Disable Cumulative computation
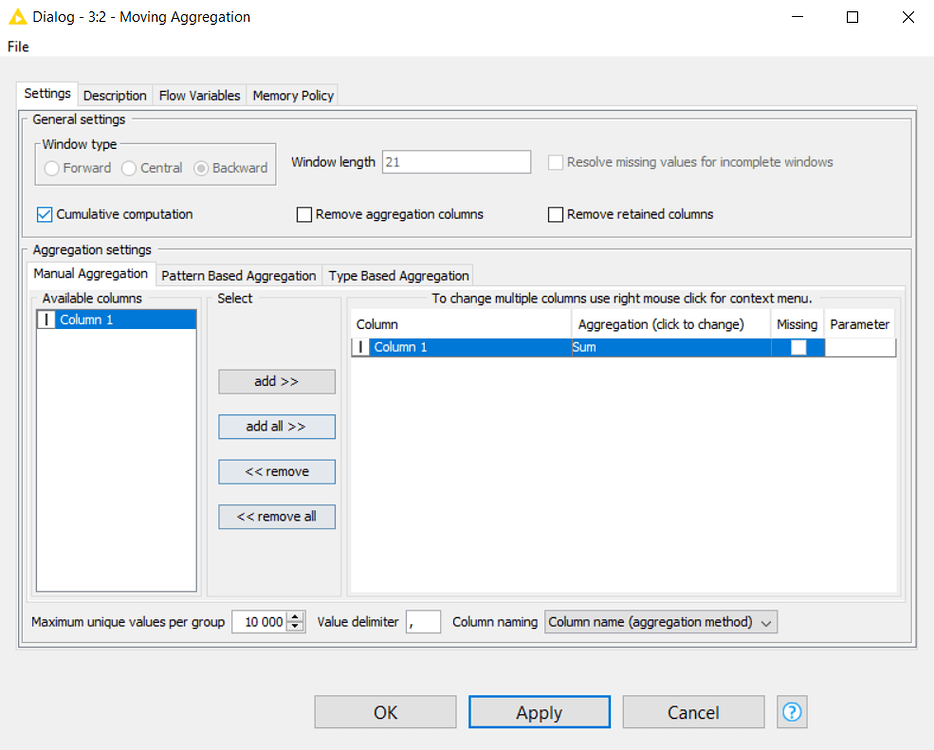 point(43,214)
